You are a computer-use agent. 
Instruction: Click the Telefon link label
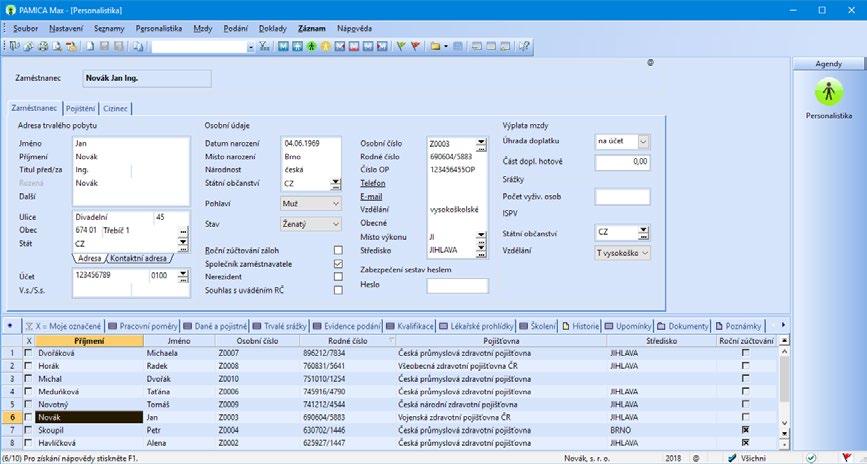(373, 183)
